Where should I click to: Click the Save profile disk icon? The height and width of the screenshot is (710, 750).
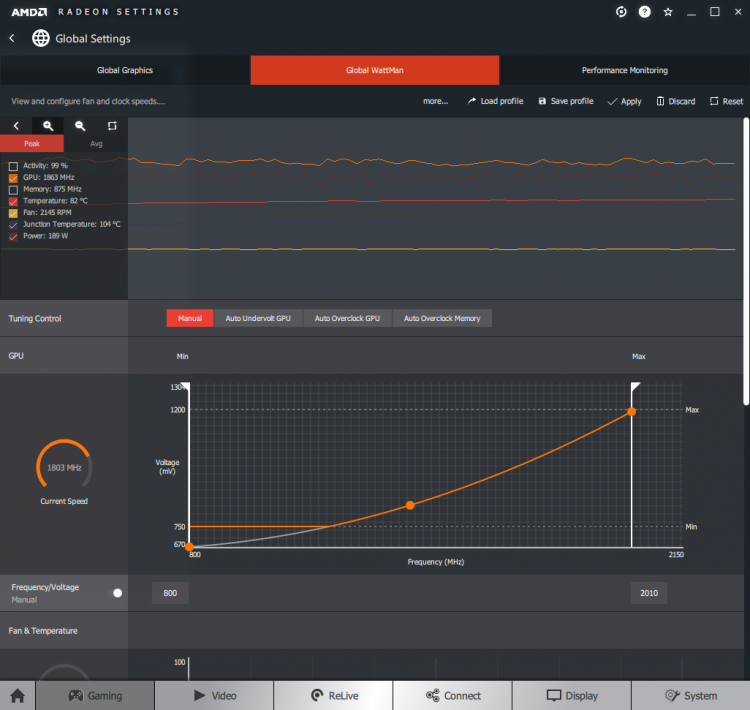pos(542,101)
